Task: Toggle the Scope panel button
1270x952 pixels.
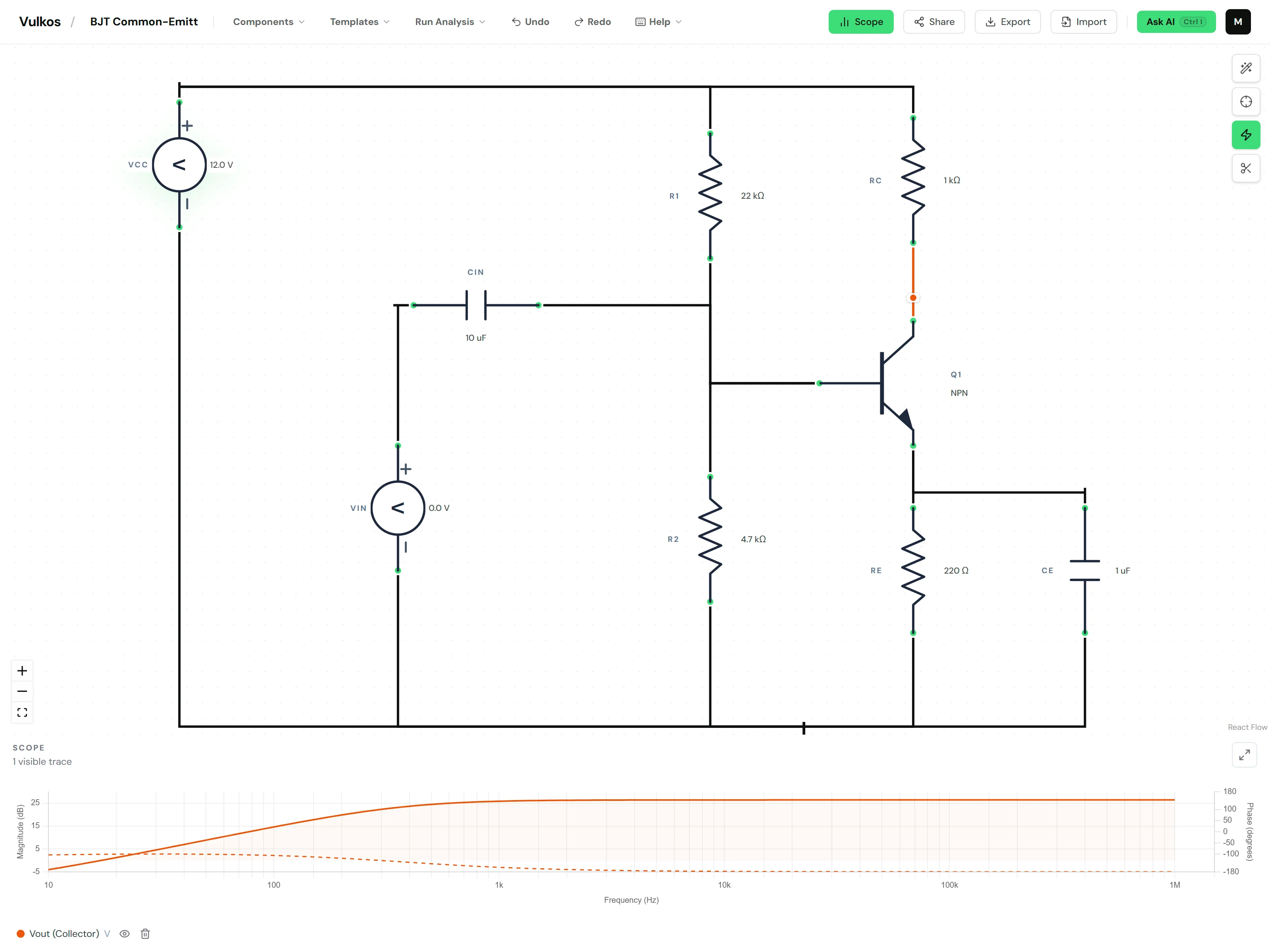Action: point(861,22)
